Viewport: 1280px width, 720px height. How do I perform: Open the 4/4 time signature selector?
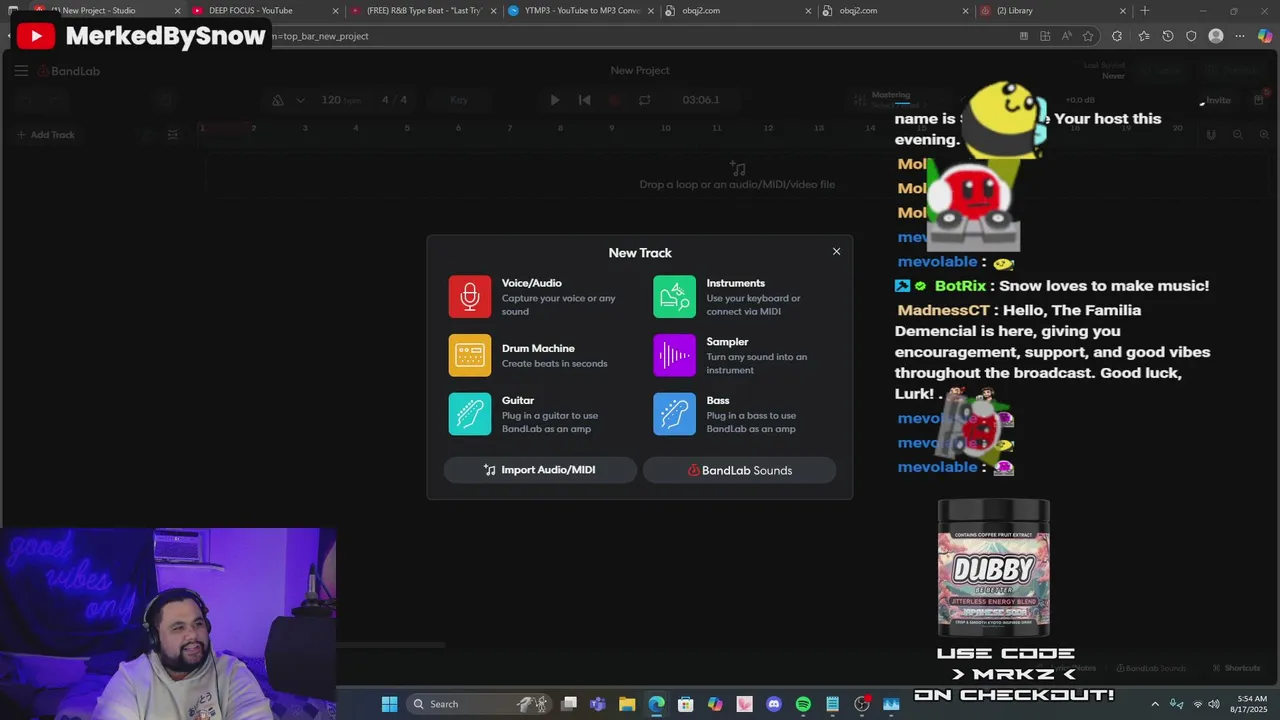pos(394,100)
